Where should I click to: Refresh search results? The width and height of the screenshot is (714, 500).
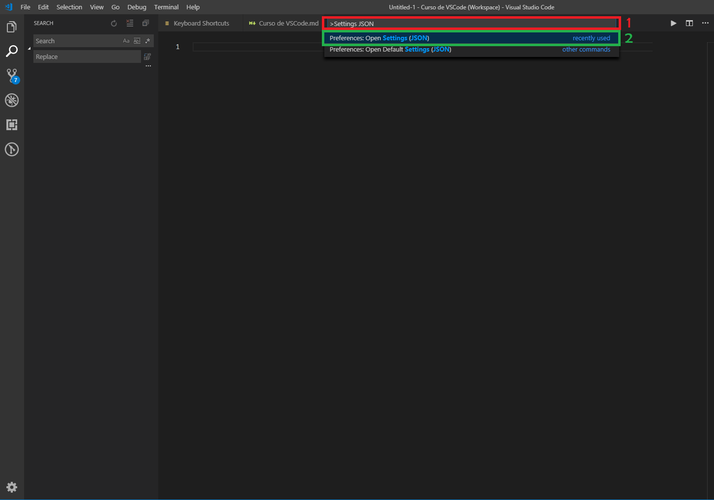click(x=114, y=23)
